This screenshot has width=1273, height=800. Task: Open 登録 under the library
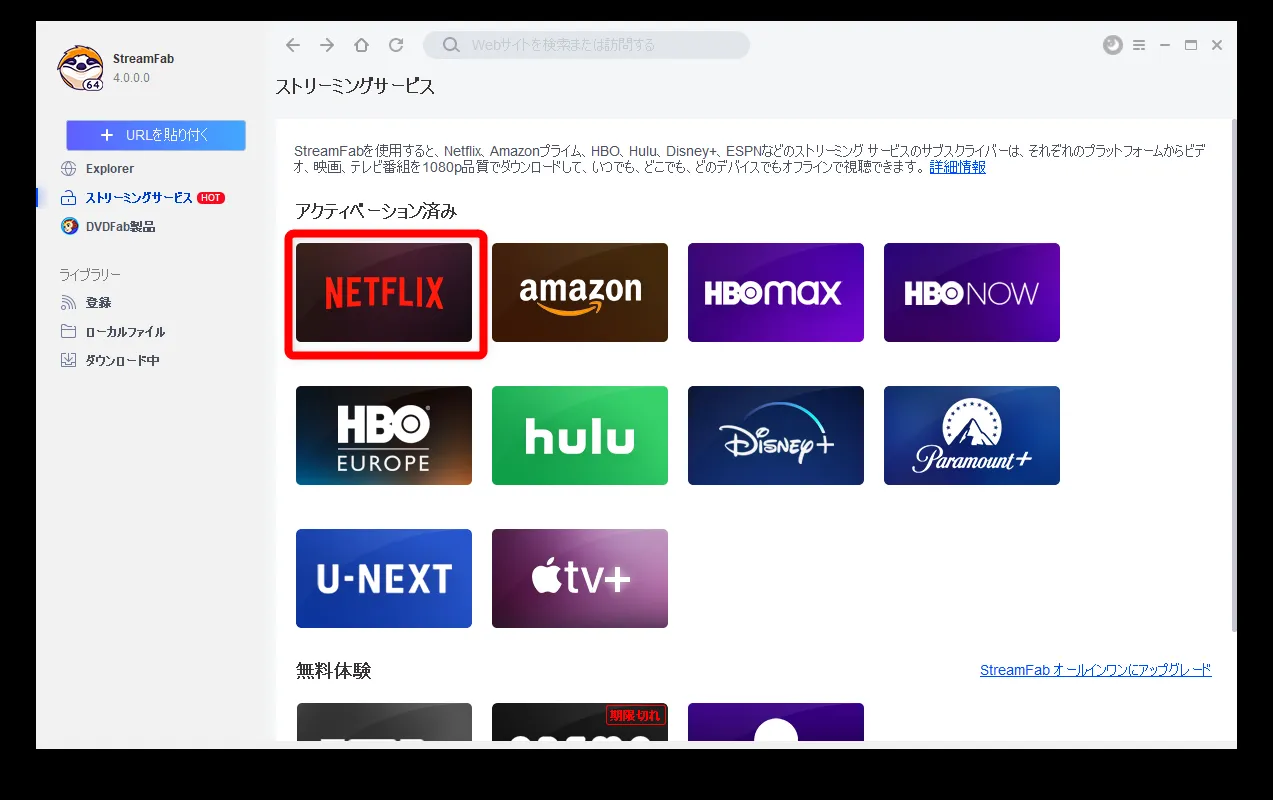[x=98, y=302]
